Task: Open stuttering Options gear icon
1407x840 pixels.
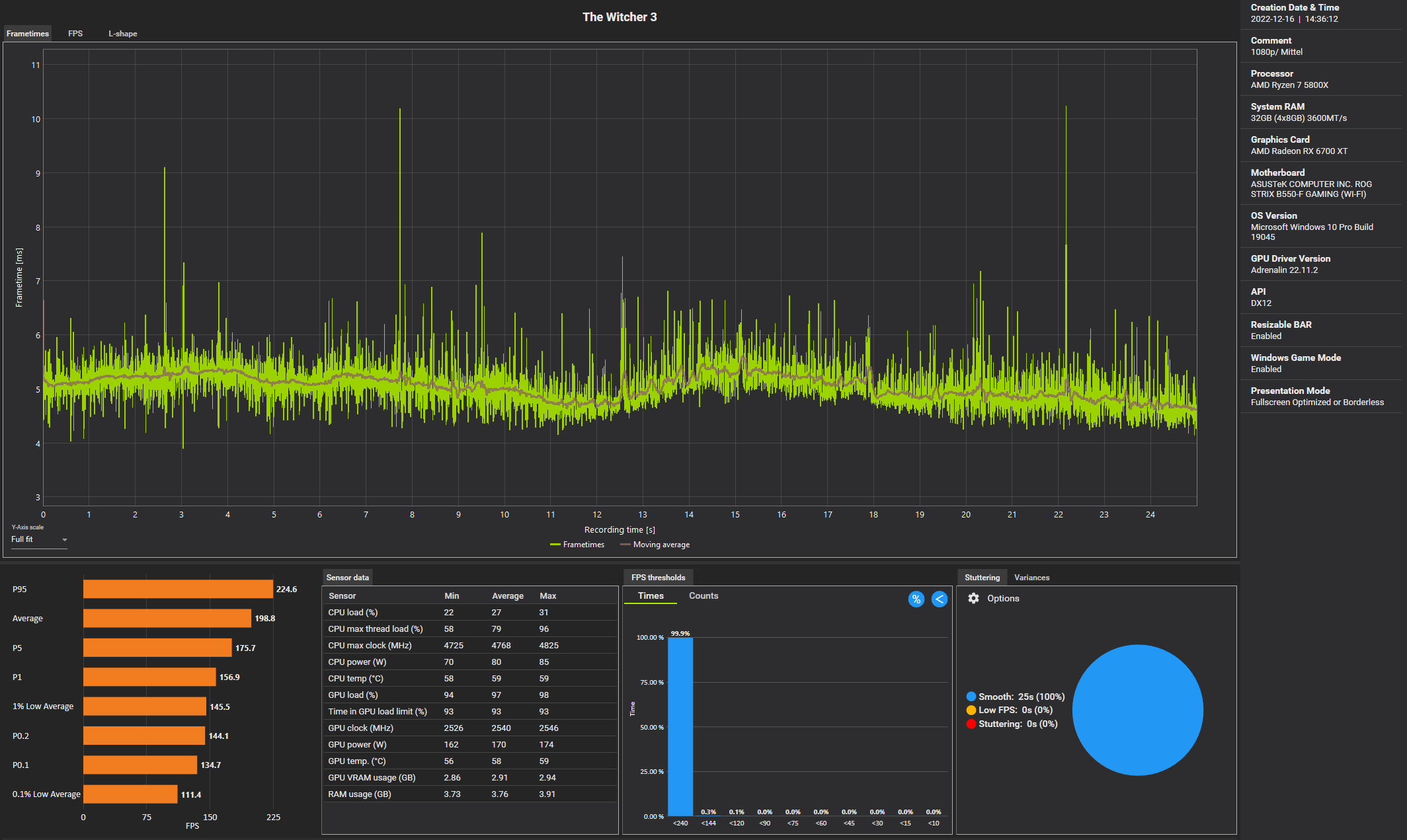Action: pos(973,598)
